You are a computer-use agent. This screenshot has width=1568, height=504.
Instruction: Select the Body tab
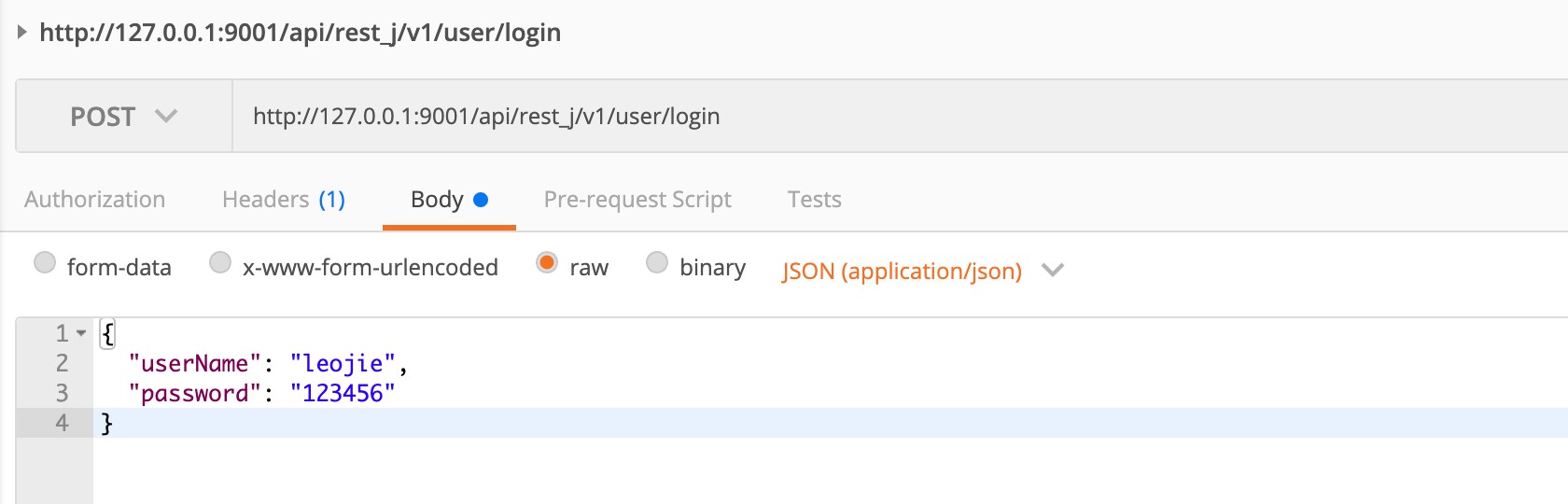[448, 200]
